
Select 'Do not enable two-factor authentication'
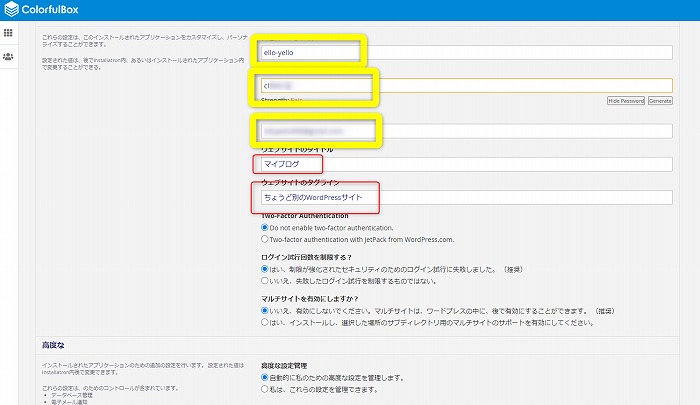(264, 228)
